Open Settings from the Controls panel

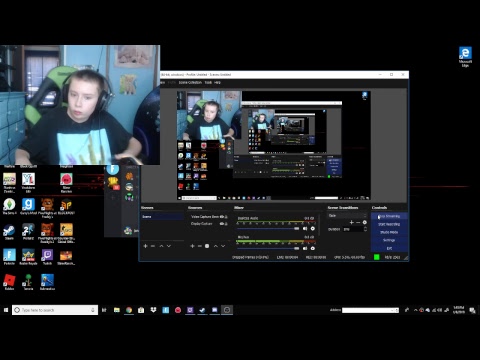click(389, 240)
